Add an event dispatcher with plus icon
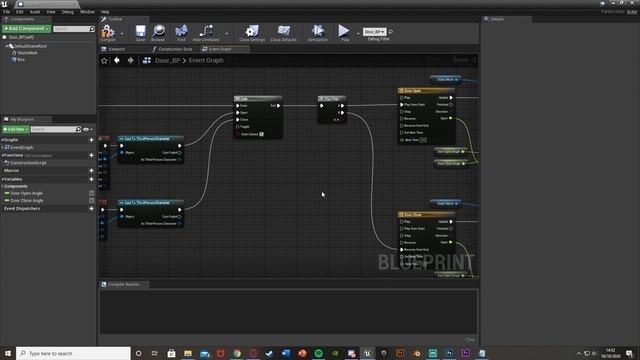This screenshot has height=360, width=640. point(91,209)
